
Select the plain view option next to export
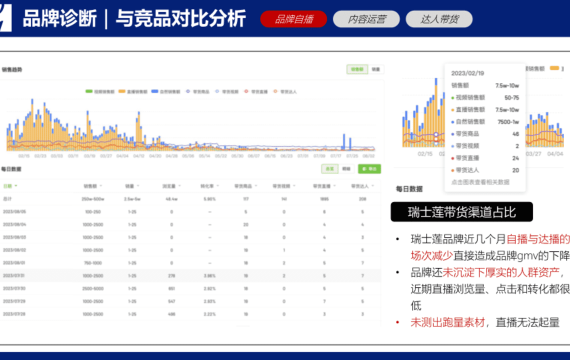(346, 169)
